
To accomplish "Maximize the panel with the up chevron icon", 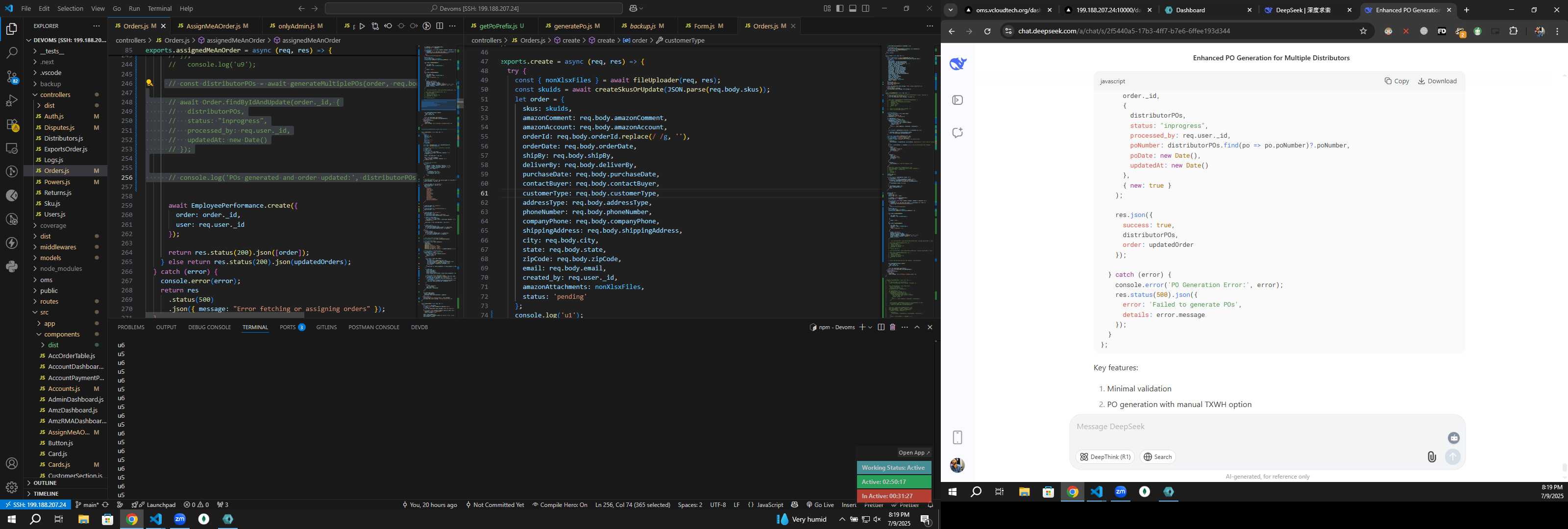I will [917, 328].
